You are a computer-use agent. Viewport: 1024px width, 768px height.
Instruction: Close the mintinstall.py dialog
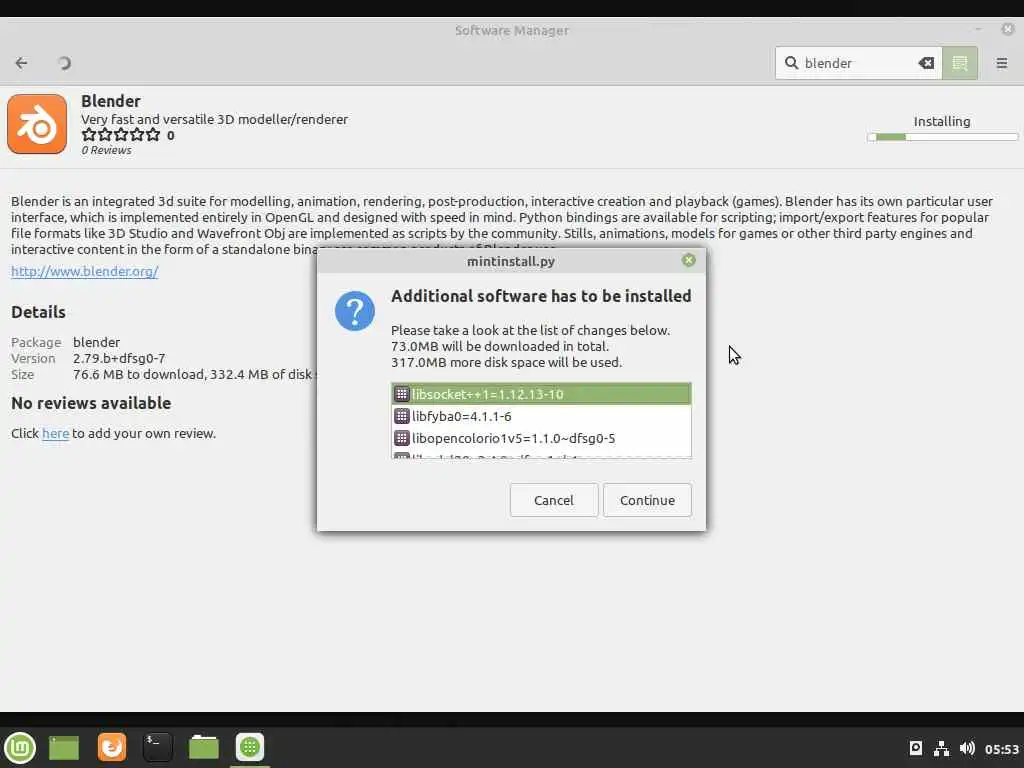pyautogui.click(x=688, y=261)
